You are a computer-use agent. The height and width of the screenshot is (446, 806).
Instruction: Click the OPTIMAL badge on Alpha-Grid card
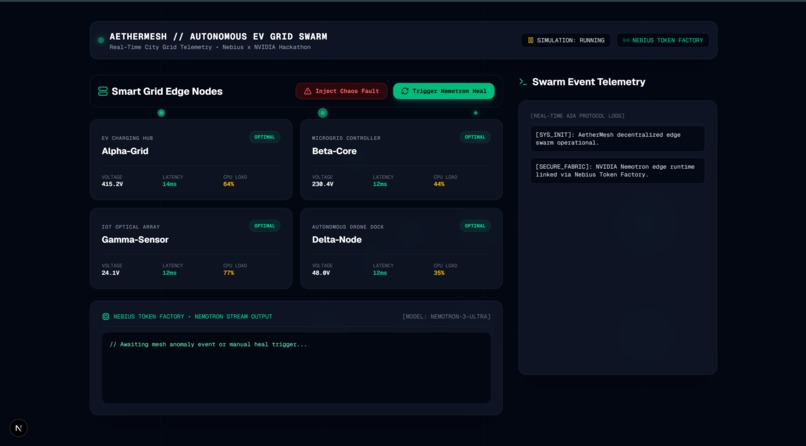point(265,137)
